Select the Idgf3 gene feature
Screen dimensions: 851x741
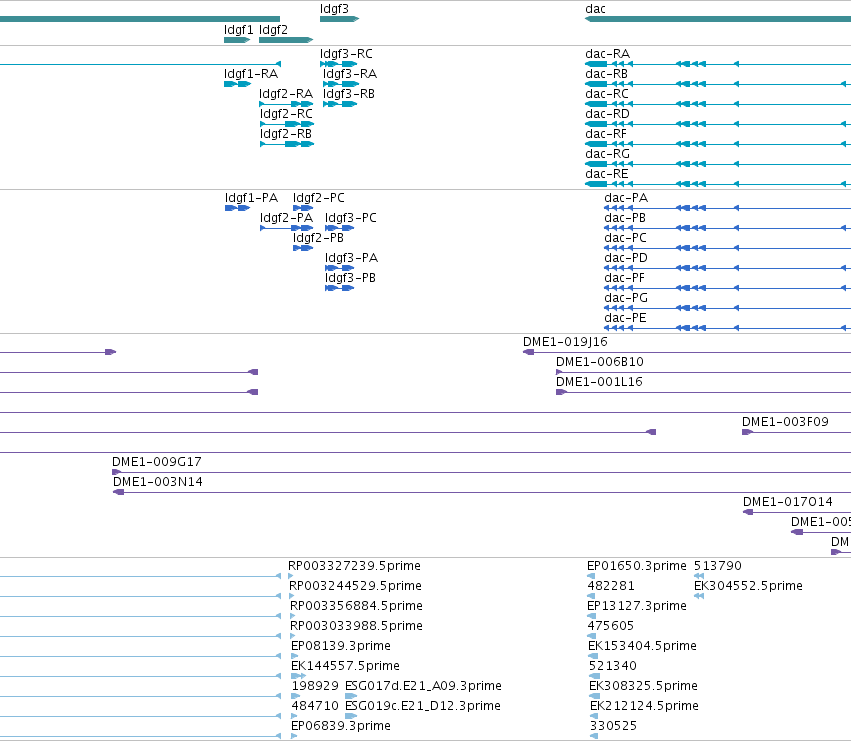tap(339, 19)
